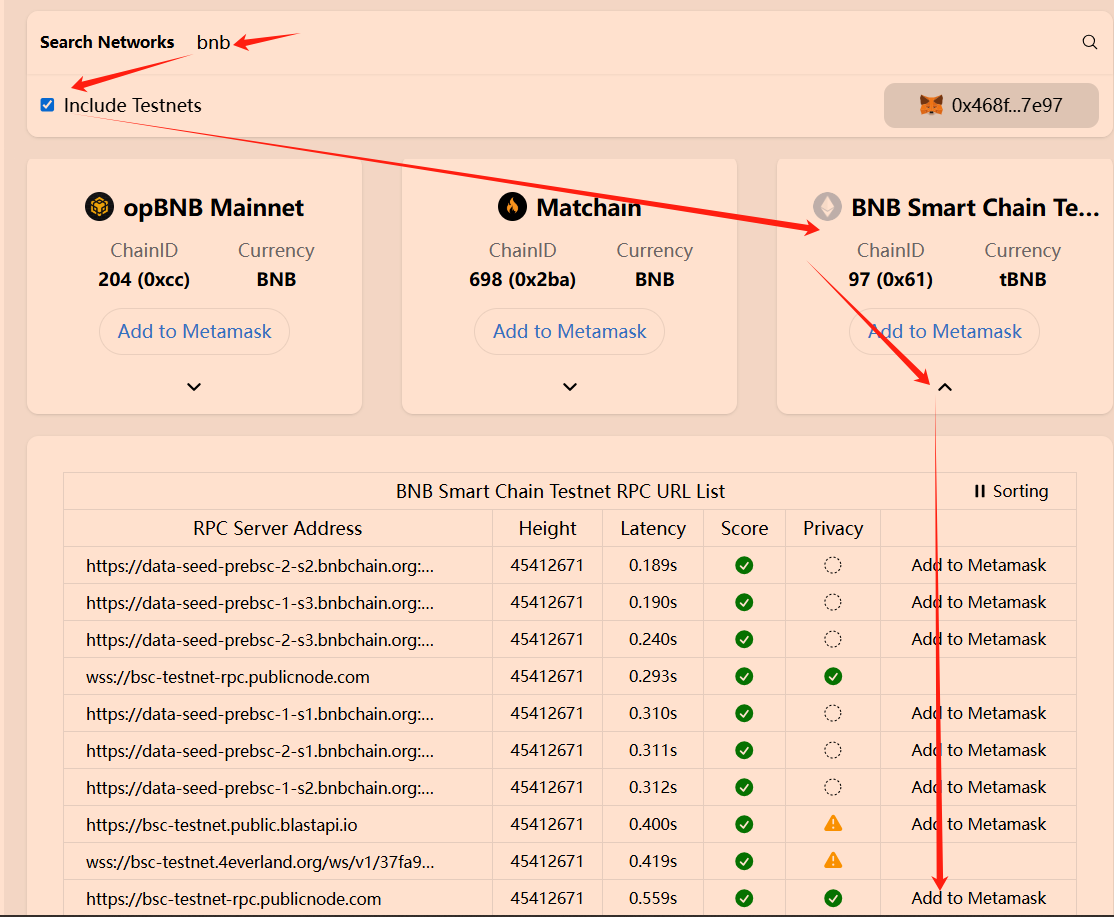
Task: Add data-seed-prebsc-2-s2 RPC to Metamask
Action: point(978,565)
